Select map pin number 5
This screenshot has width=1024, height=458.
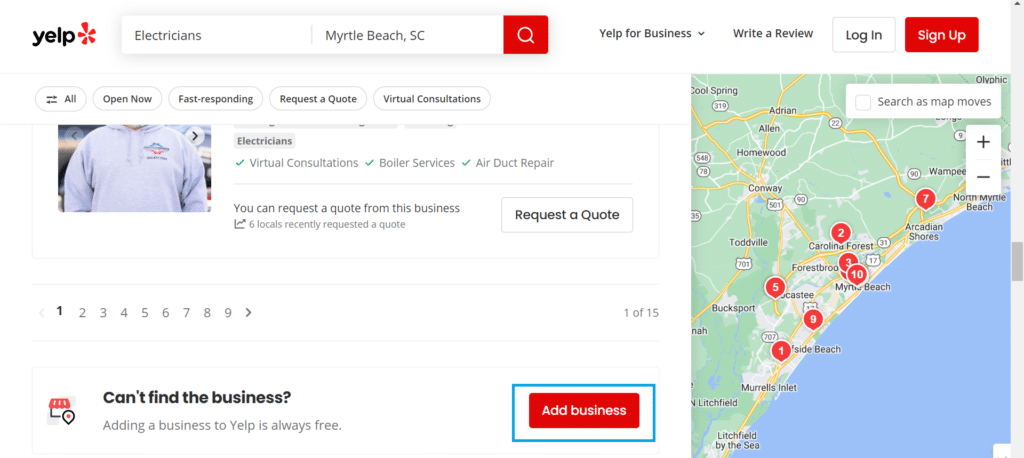tap(775, 287)
